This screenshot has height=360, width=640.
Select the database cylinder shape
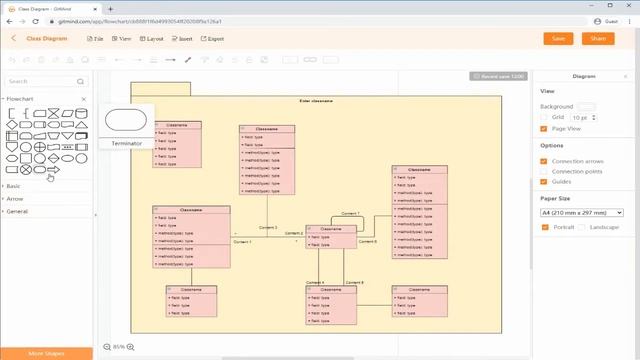(81, 113)
